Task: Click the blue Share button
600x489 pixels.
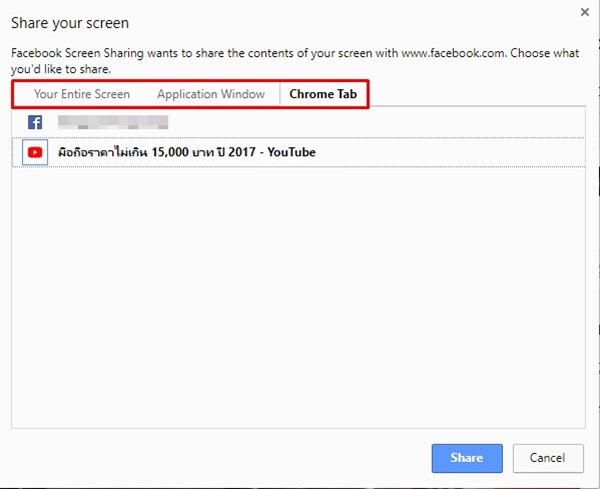Action: (x=467, y=458)
